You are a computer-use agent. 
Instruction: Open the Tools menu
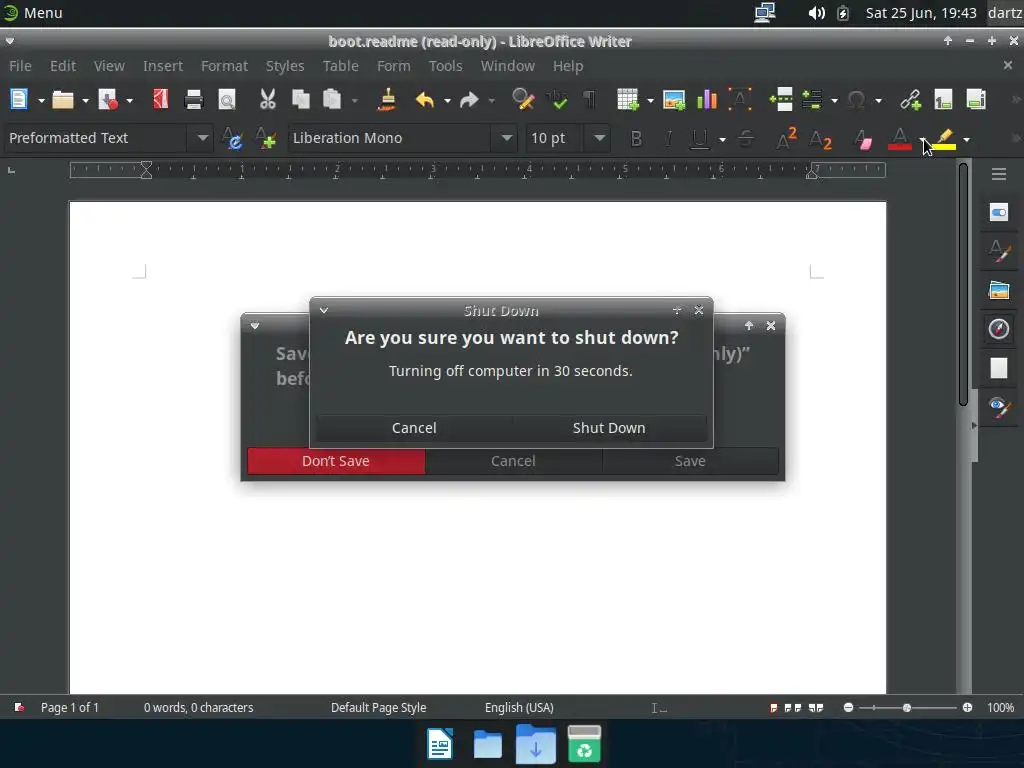click(x=445, y=66)
